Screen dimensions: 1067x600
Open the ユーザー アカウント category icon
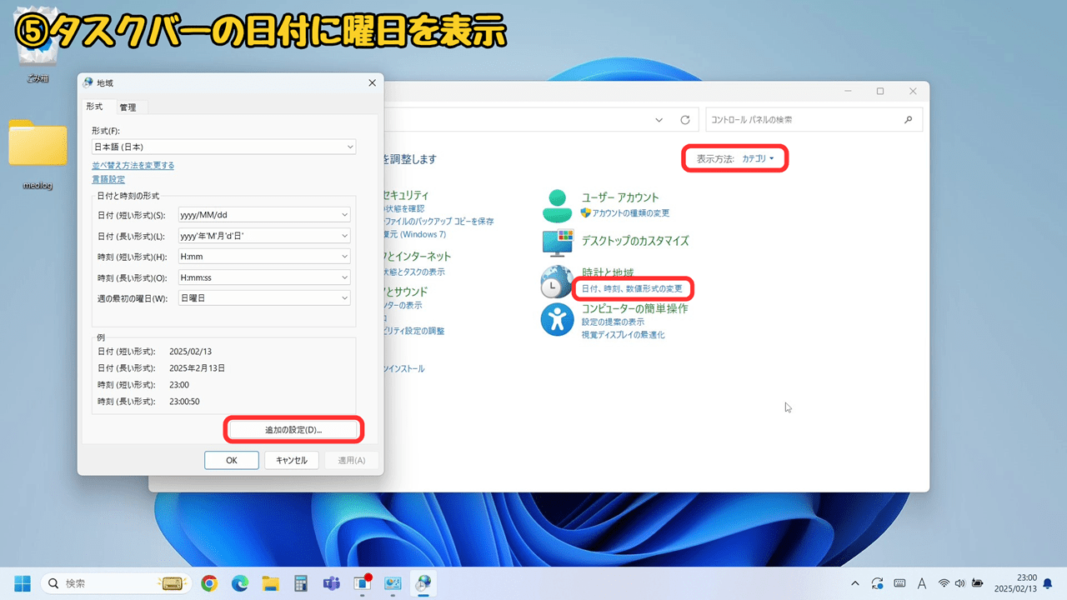(556, 204)
